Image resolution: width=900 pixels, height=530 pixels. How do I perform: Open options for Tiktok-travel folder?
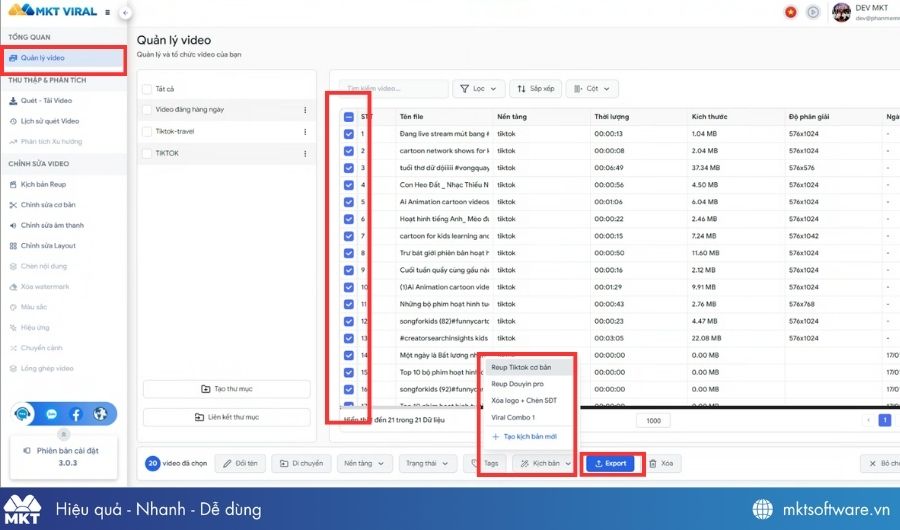tap(305, 131)
